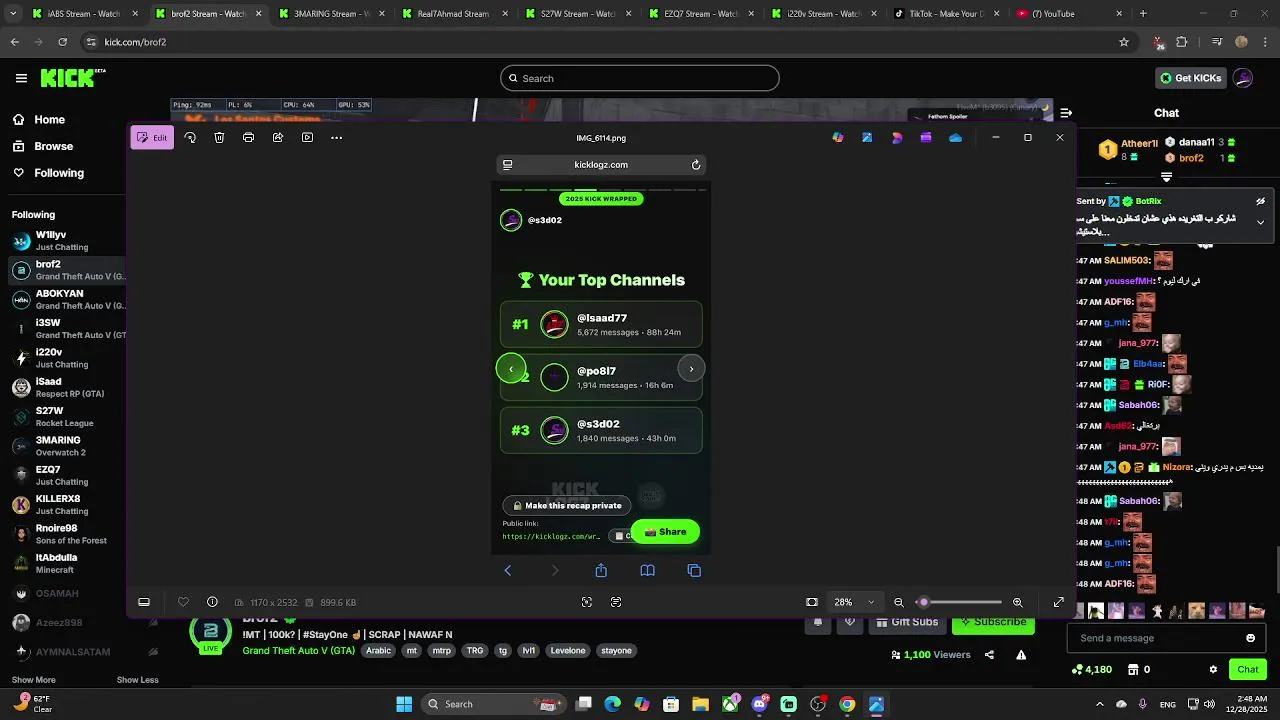Open ABOKYAN channel in Following list
Image resolution: width=1280 pixels, height=720 pixels.
[x=64, y=299]
